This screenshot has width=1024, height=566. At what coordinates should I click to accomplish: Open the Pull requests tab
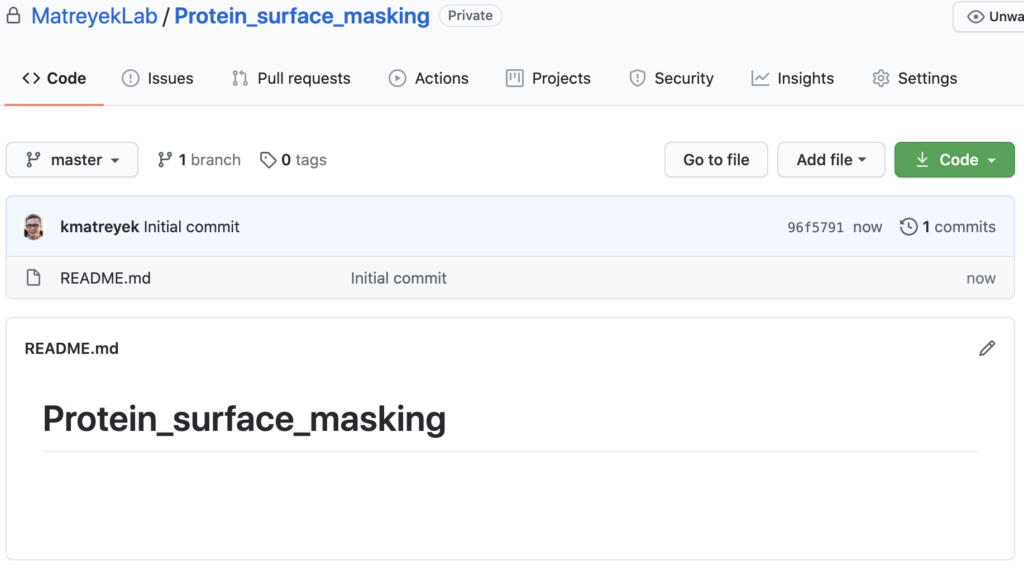pos(291,78)
